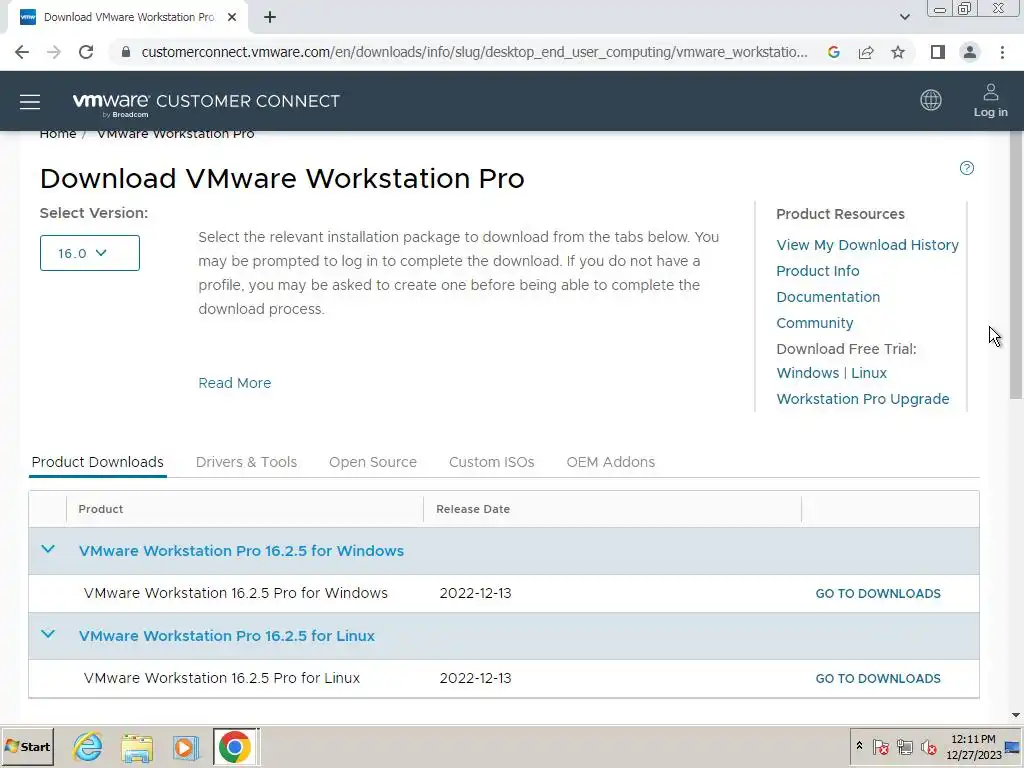The width and height of the screenshot is (1024, 768).
Task: Open the 16.0 version dropdown
Action: [89, 253]
